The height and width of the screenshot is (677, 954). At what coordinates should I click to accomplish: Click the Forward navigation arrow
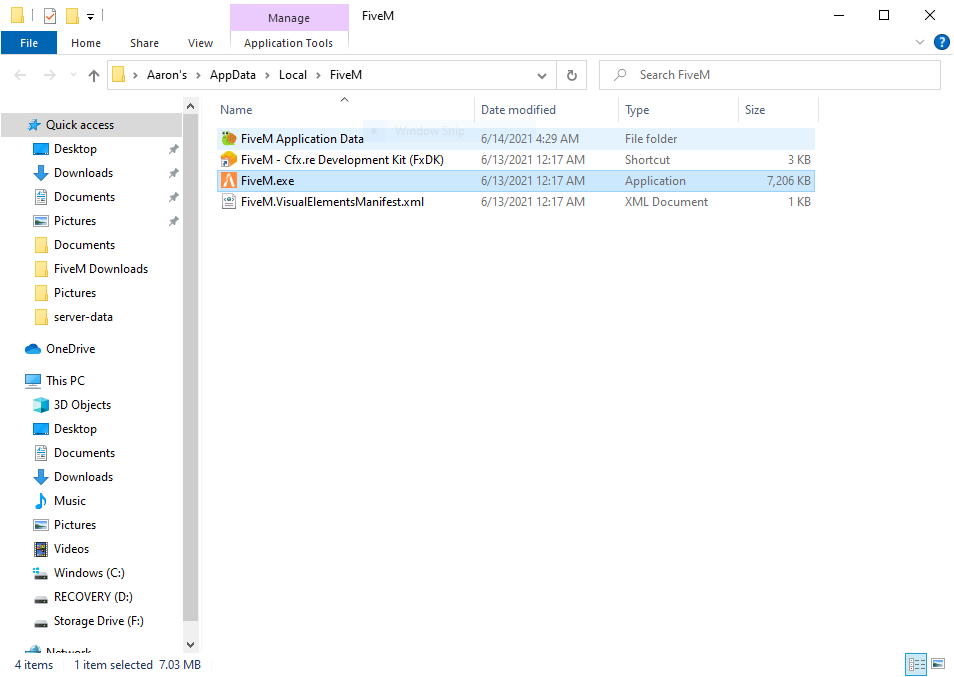click(49, 75)
